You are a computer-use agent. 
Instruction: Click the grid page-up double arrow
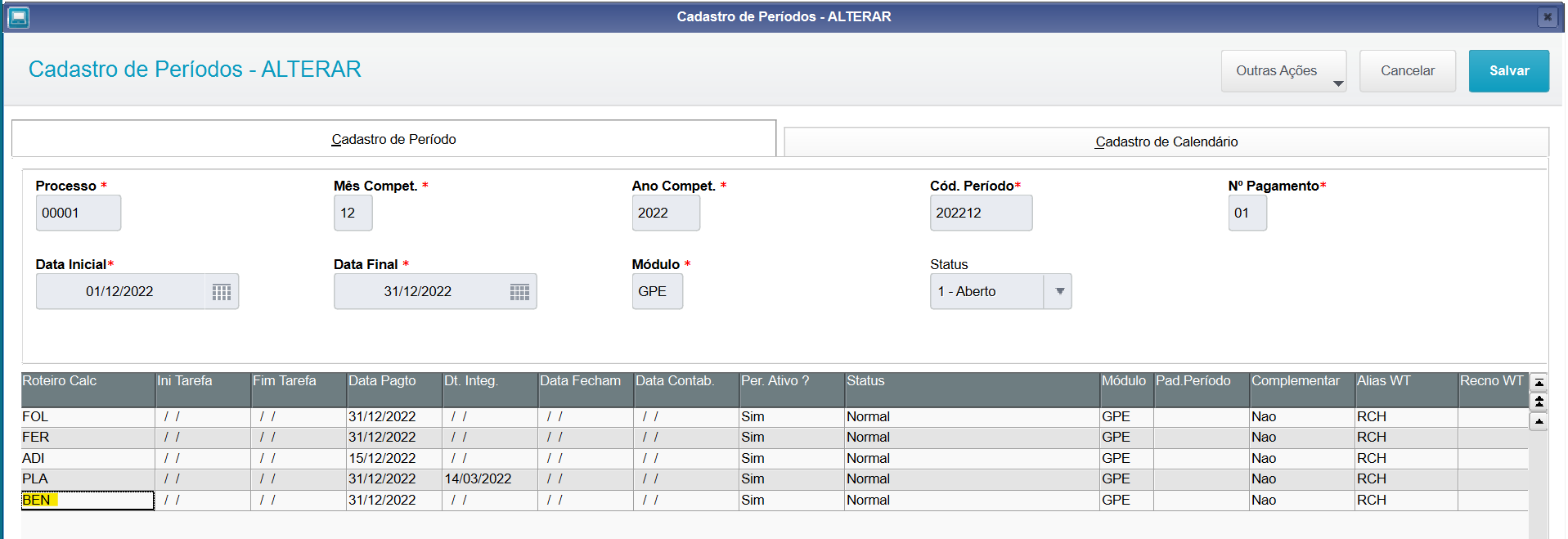(x=1539, y=402)
